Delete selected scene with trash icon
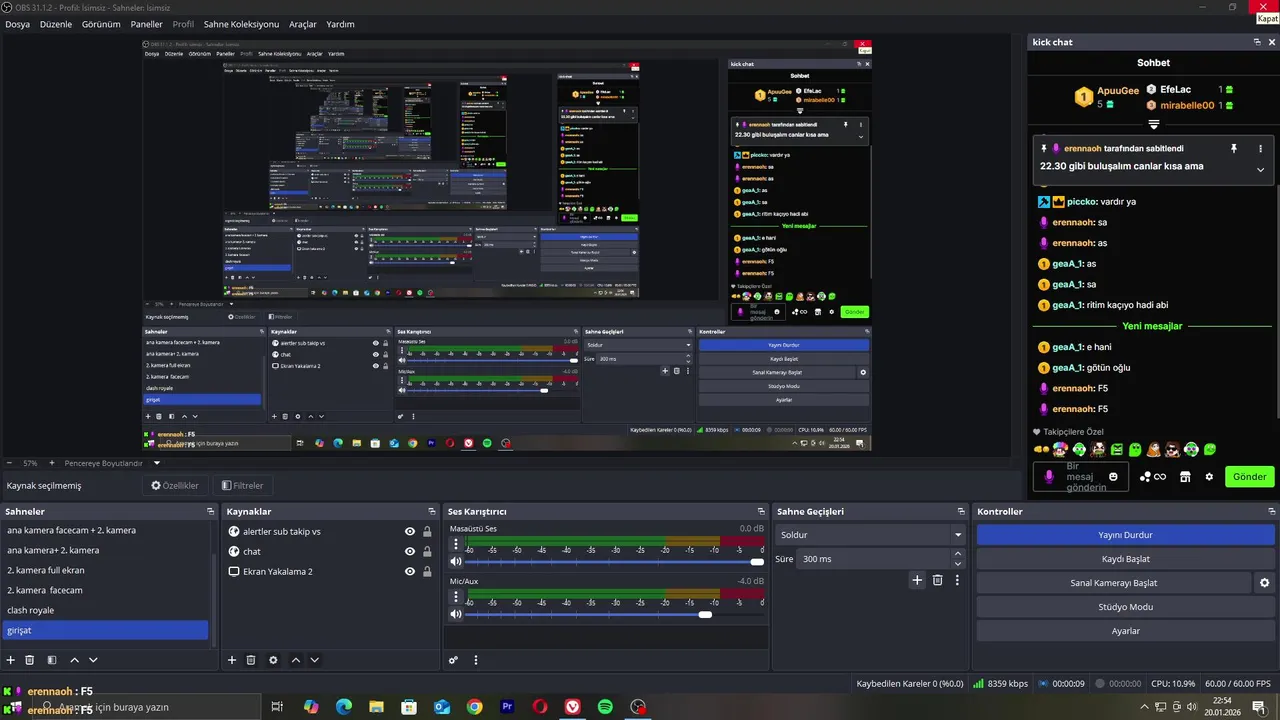The image size is (1280, 720). tap(30, 660)
